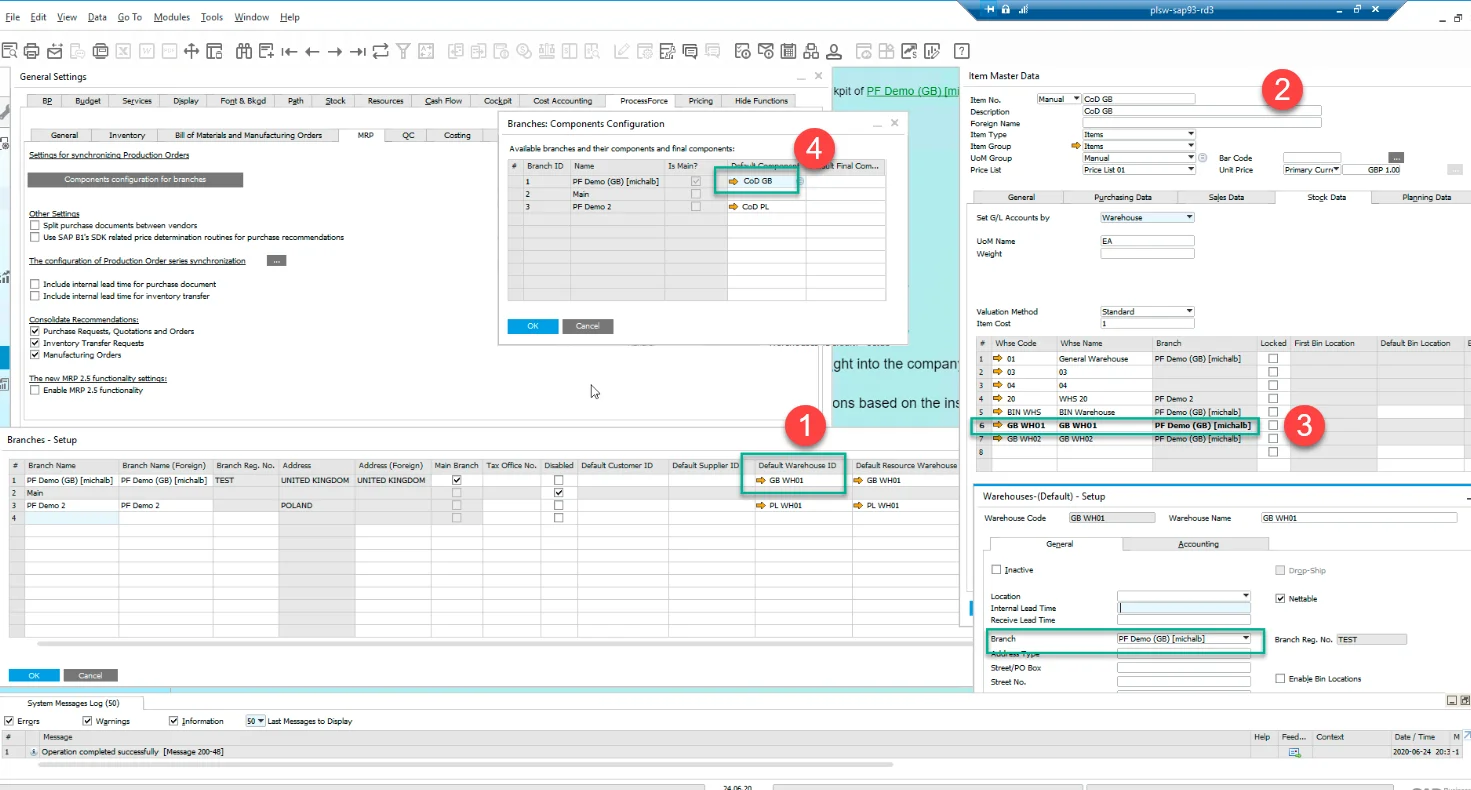Image resolution: width=1471 pixels, height=790 pixels.
Task: Jump to the last data record
Action: click(358, 51)
